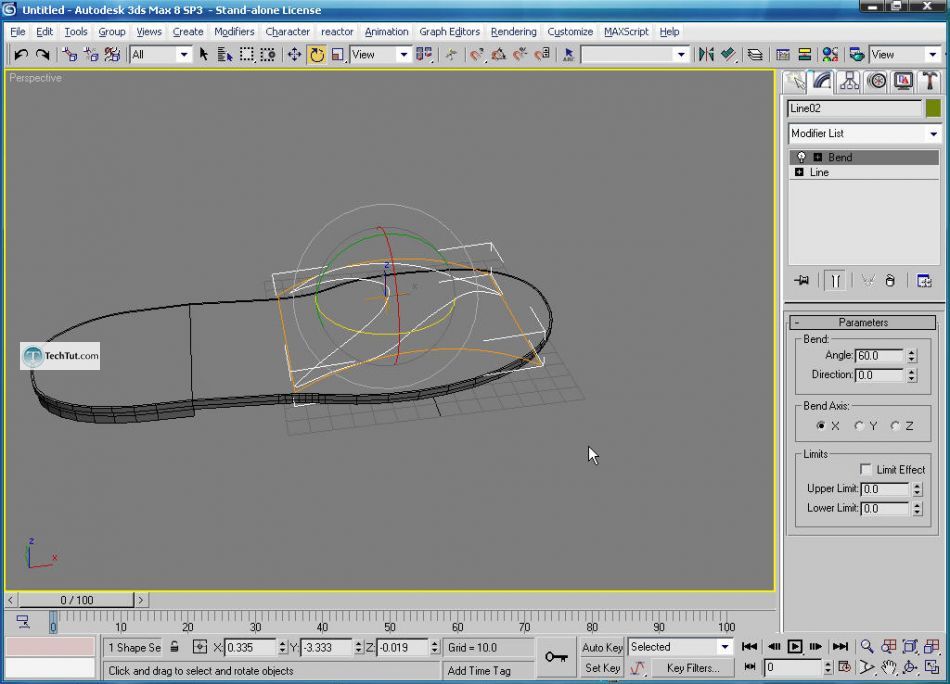Activate the Select and Scale tool
The width and height of the screenshot is (950, 684).
pyautogui.click(x=337, y=55)
